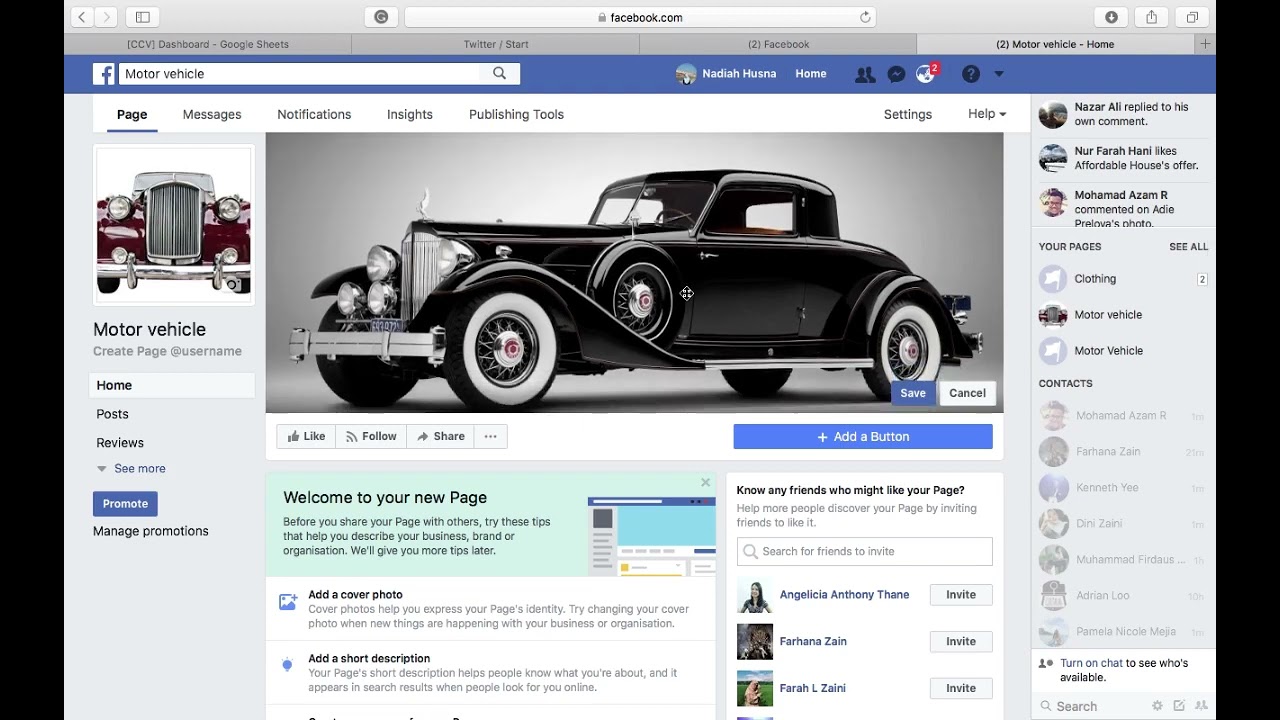Click Turn on chat link
The image size is (1280, 720).
[1091, 663]
